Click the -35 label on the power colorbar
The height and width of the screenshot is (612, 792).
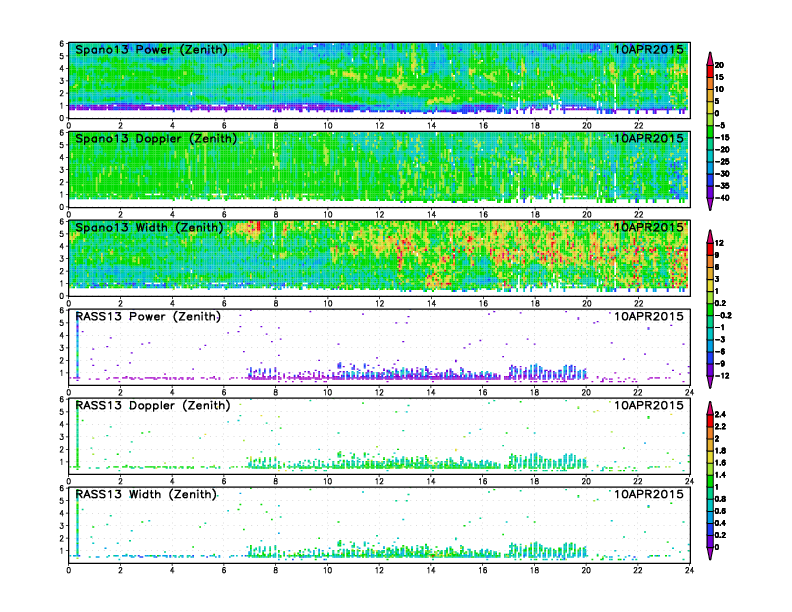click(x=722, y=186)
